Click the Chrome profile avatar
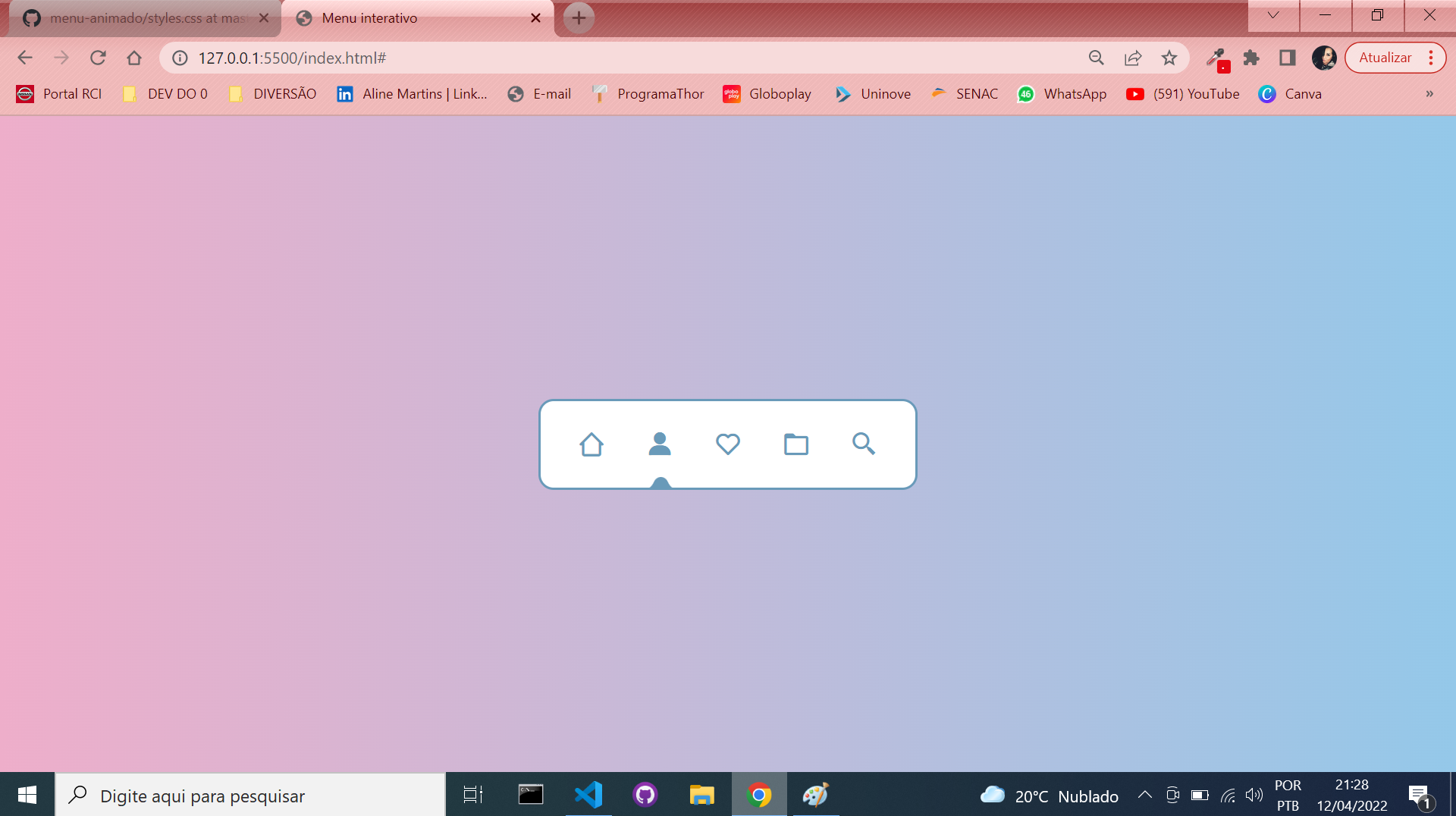1456x816 pixels. point(1323,58)
